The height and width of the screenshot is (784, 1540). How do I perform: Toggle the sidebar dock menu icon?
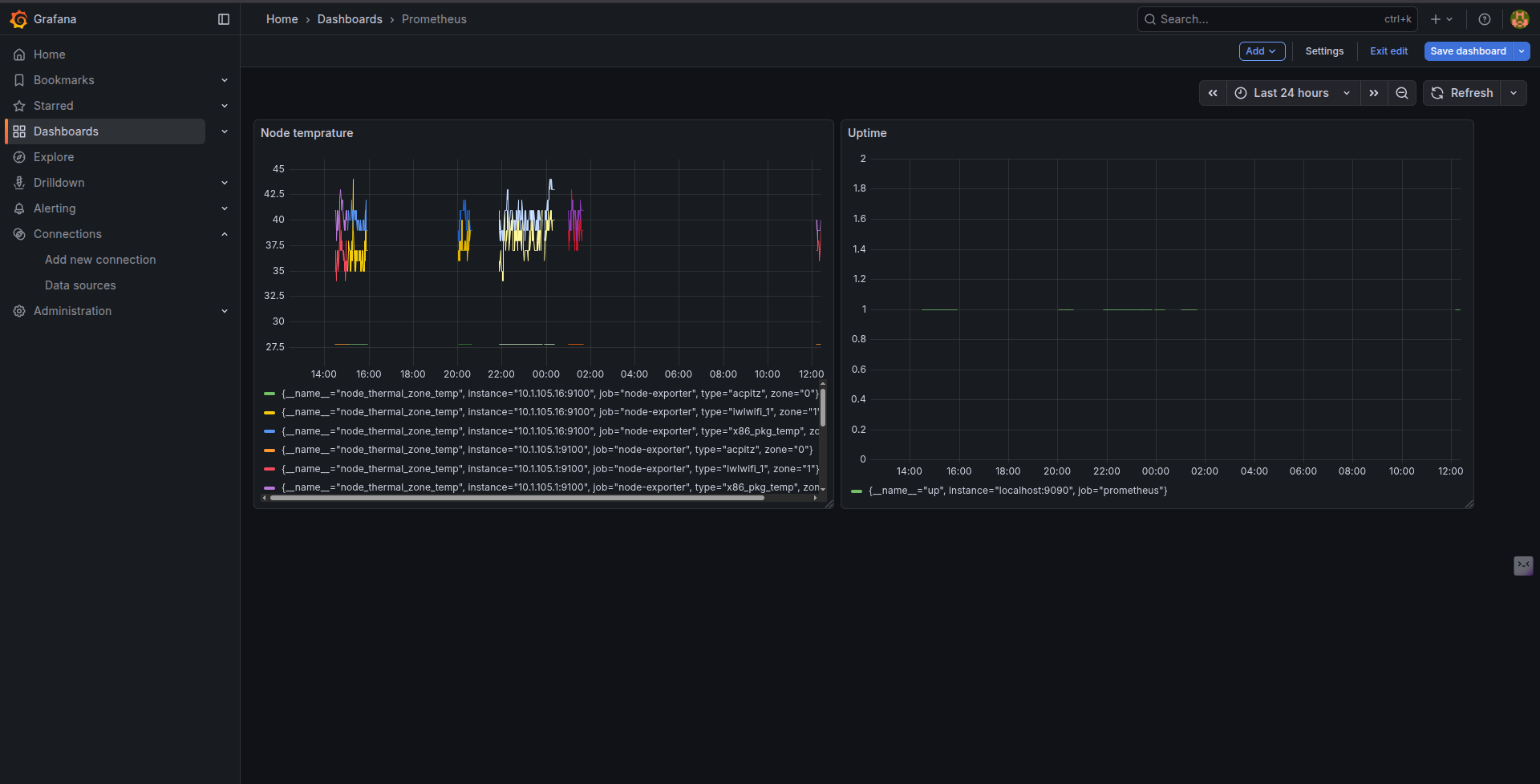click(224, 19)
